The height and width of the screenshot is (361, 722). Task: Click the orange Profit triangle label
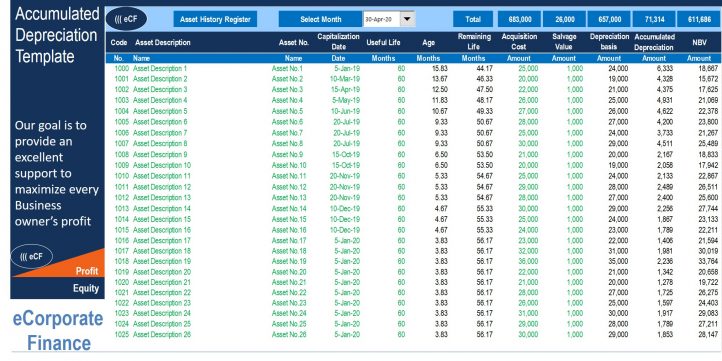pos(87,271)
